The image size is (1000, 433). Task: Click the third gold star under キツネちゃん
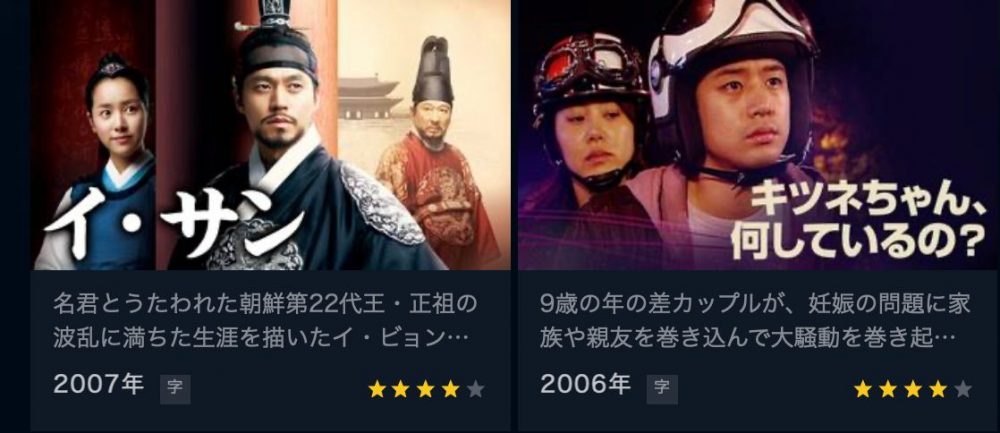click(x=913, y=389)
